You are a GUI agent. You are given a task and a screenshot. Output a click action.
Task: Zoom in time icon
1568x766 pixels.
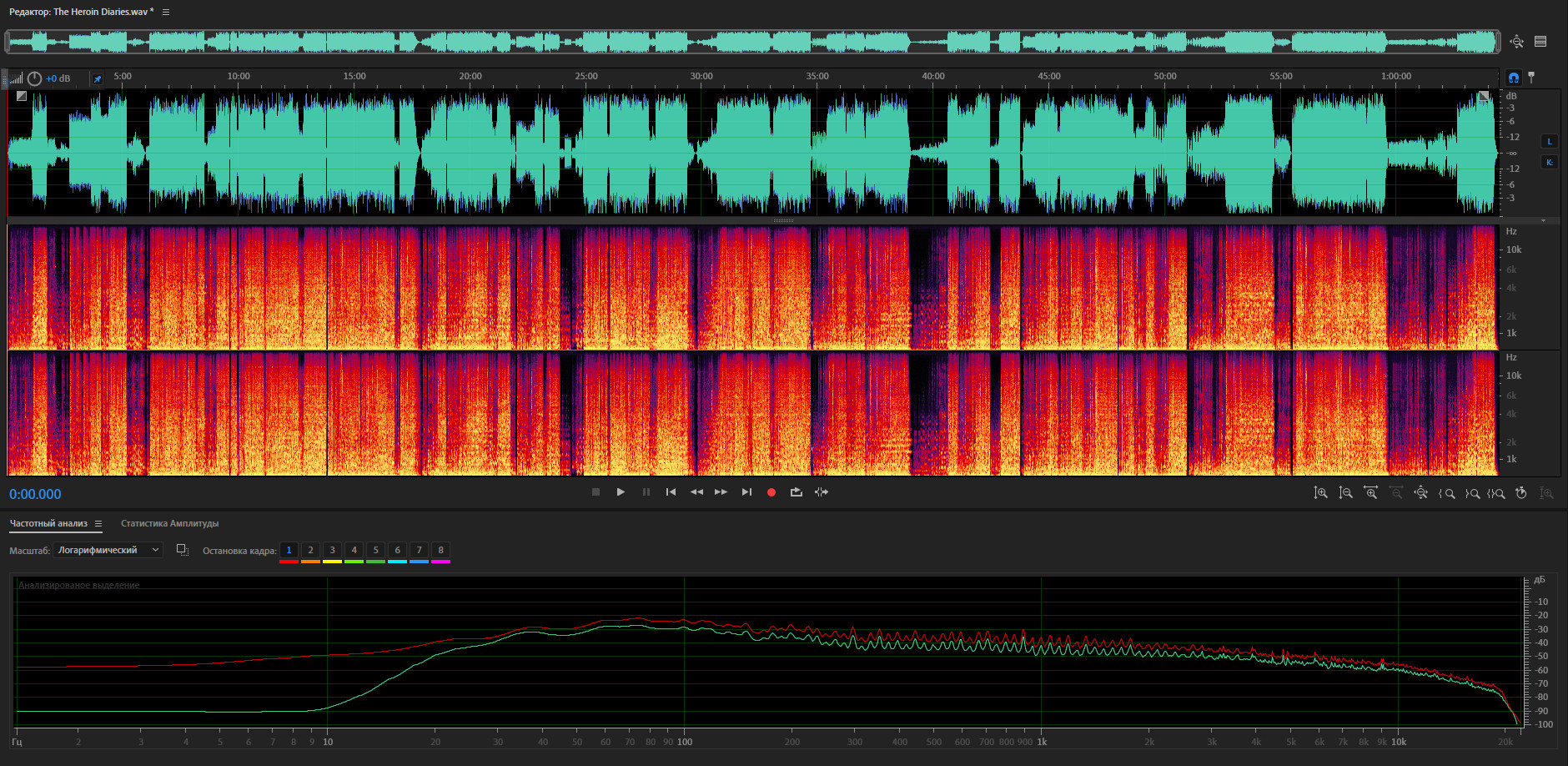point(1370,493)
